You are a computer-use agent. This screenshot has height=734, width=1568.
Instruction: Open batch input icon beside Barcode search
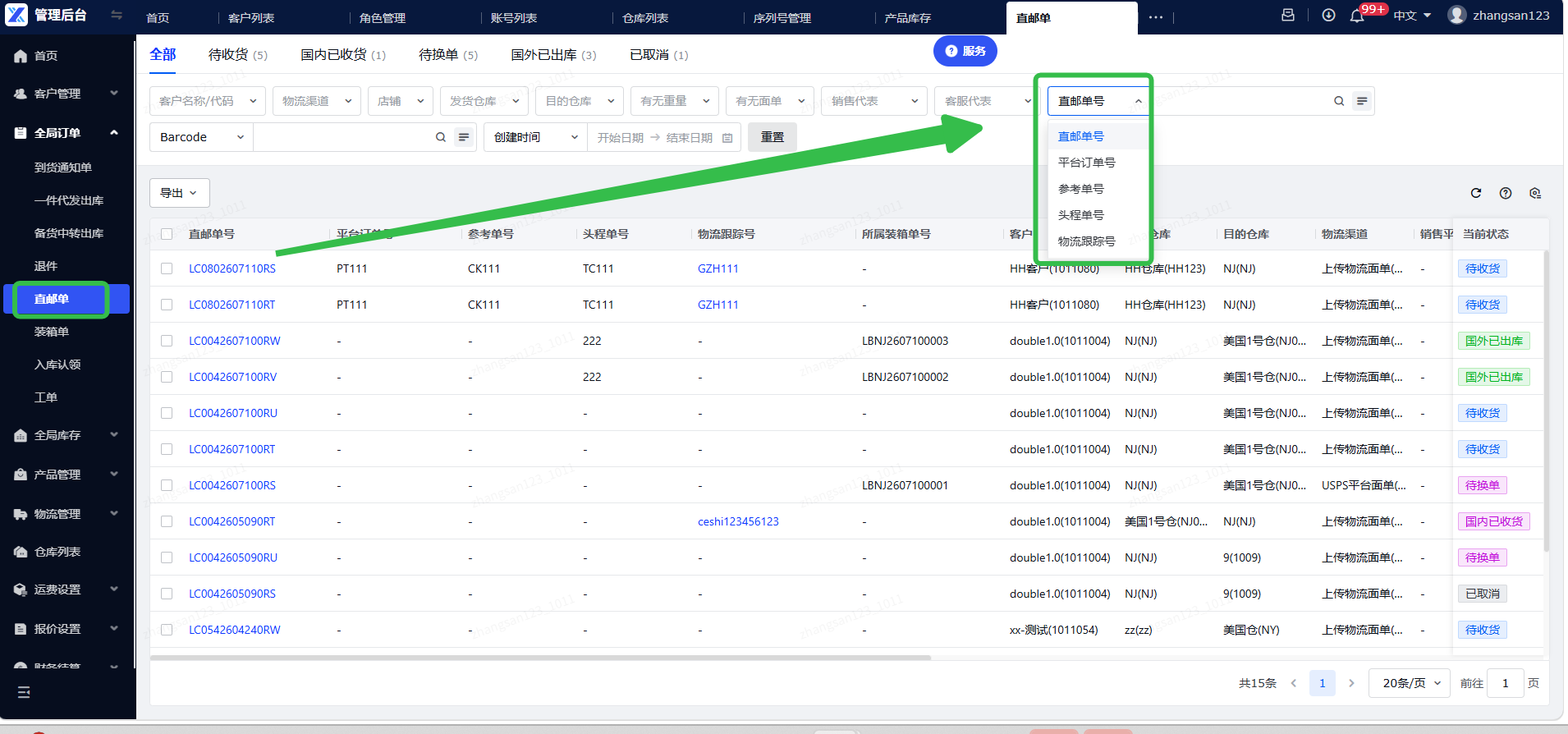pos(464,137)
